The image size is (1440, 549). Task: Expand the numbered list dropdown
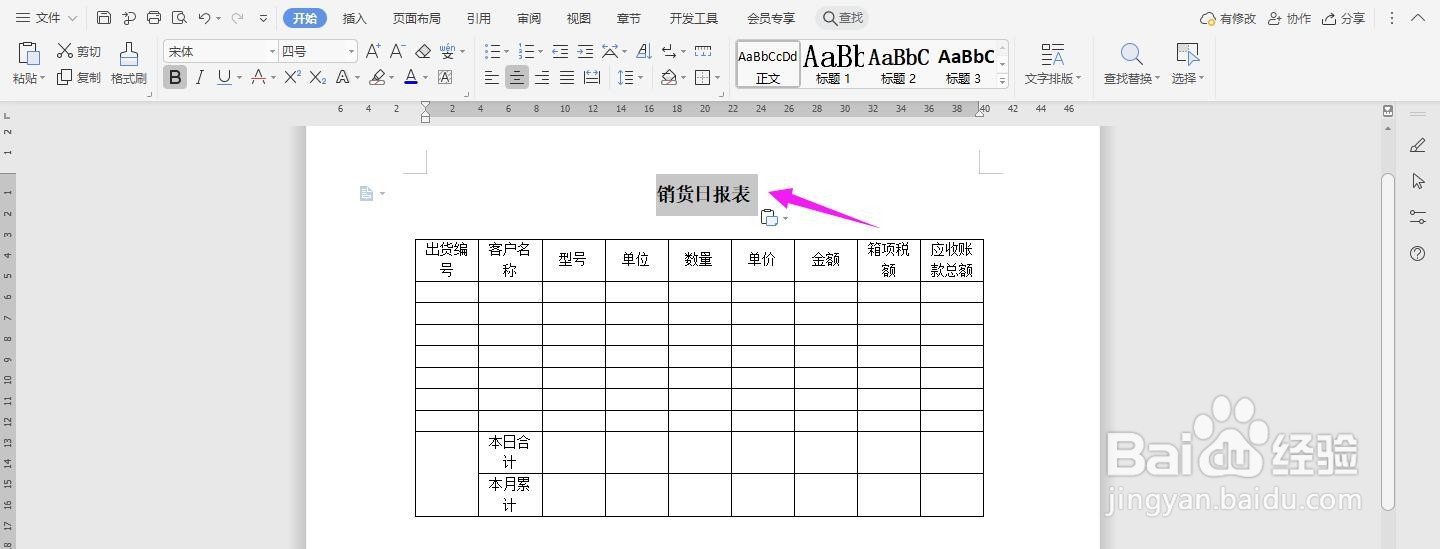click(541, 52)
